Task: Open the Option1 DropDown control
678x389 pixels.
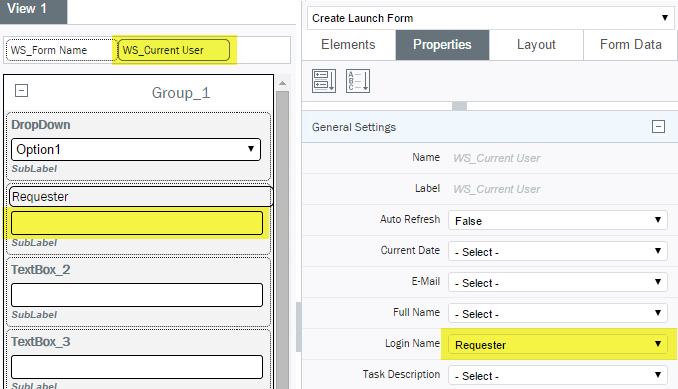Action: click(136, 150)
